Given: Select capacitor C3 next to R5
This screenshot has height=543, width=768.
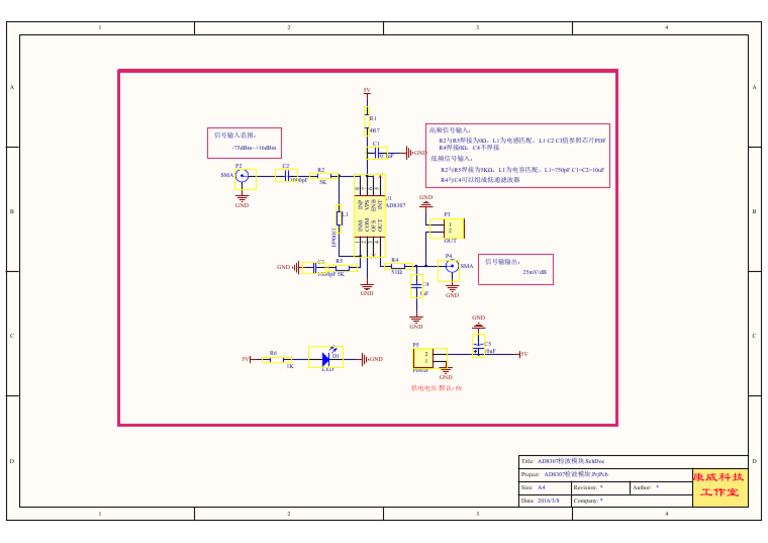Looking at the screenshot, I should click(x=314, y=268).
